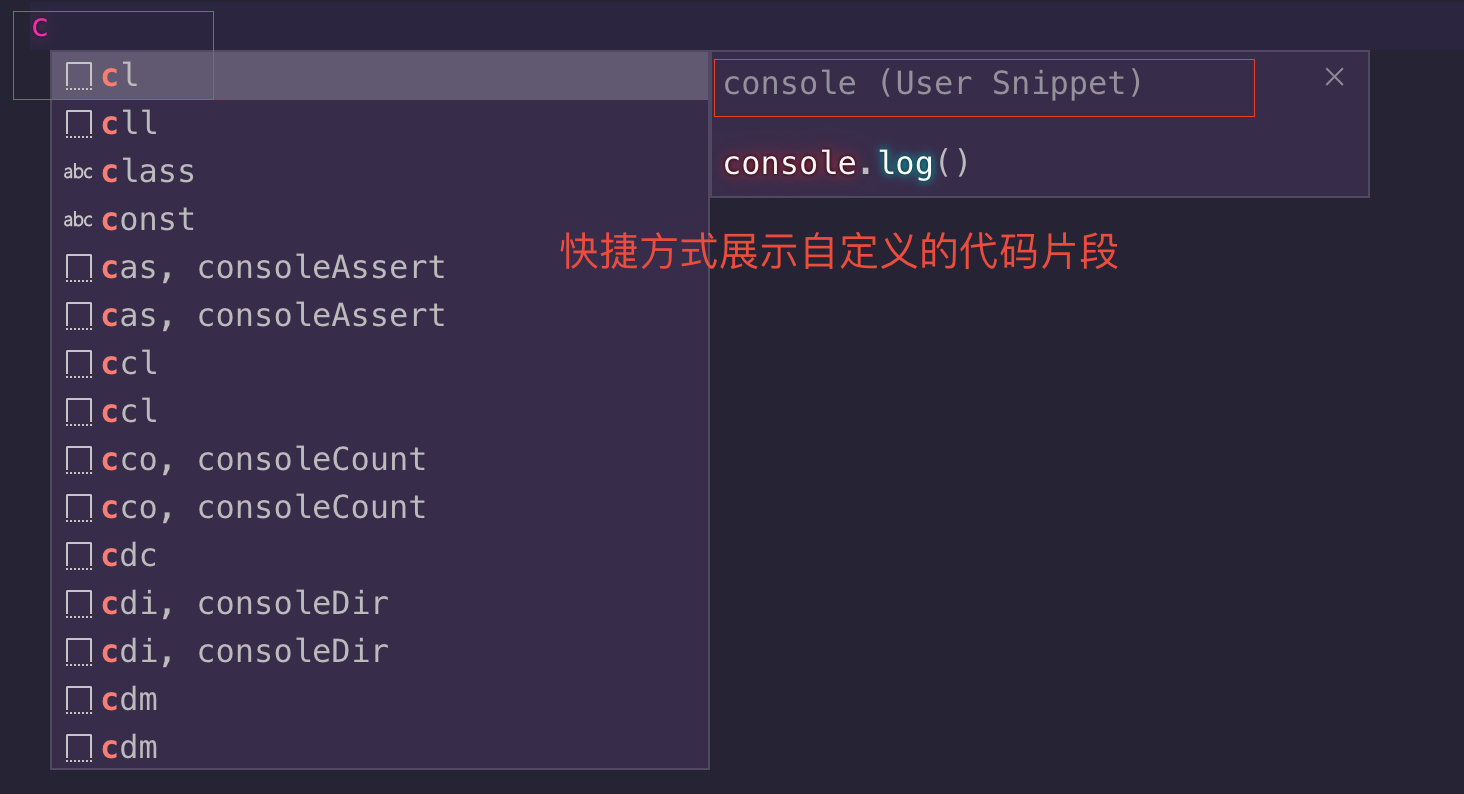This screenshot has width=1464, height=794.
Task: Close the snippet details panel
Action: (x=1334, y=77)
